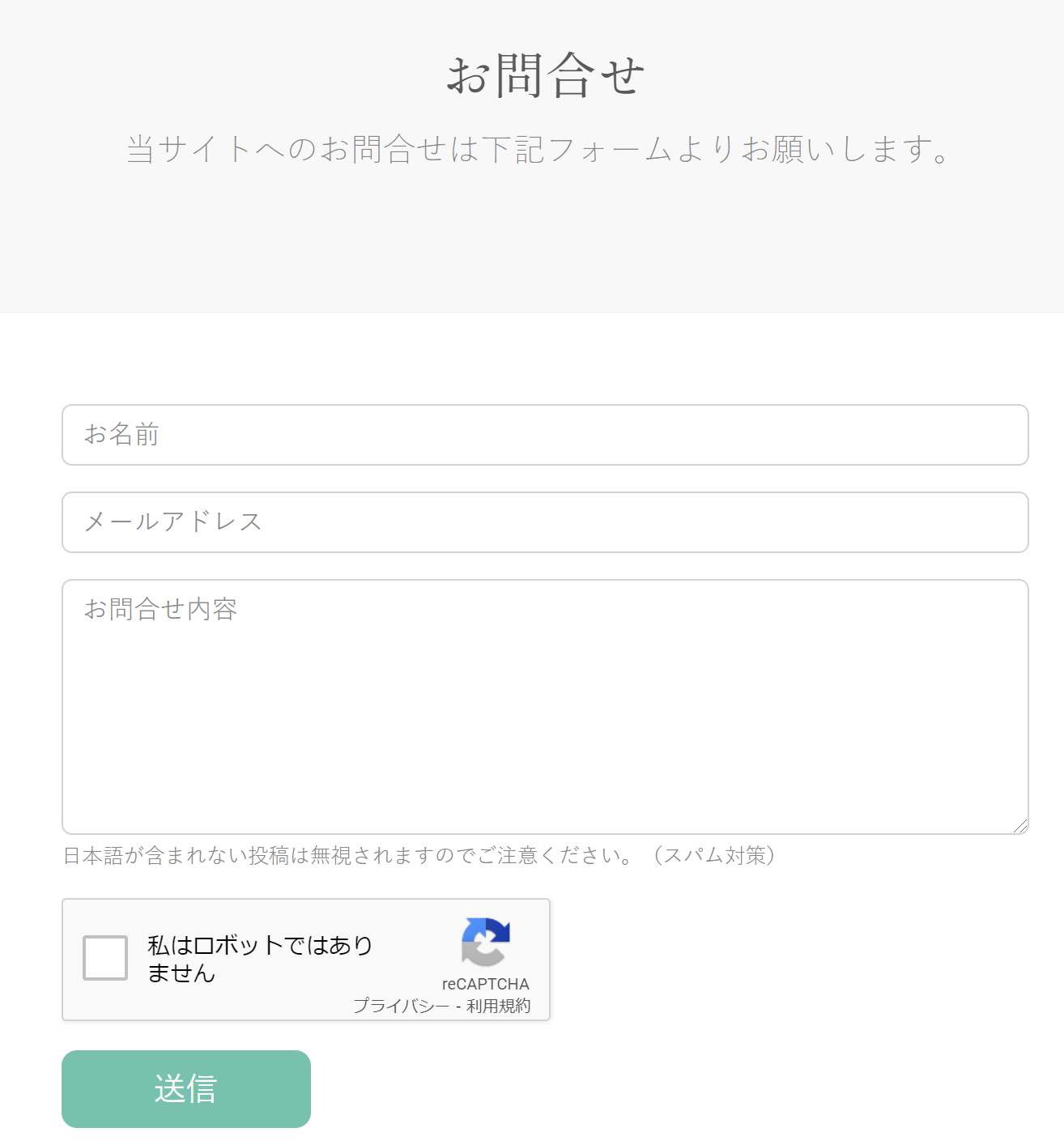The image size is (1064, 1145).
Task: Click the reCAPTCHA text under the logo
Action: (x=485, y=984)
